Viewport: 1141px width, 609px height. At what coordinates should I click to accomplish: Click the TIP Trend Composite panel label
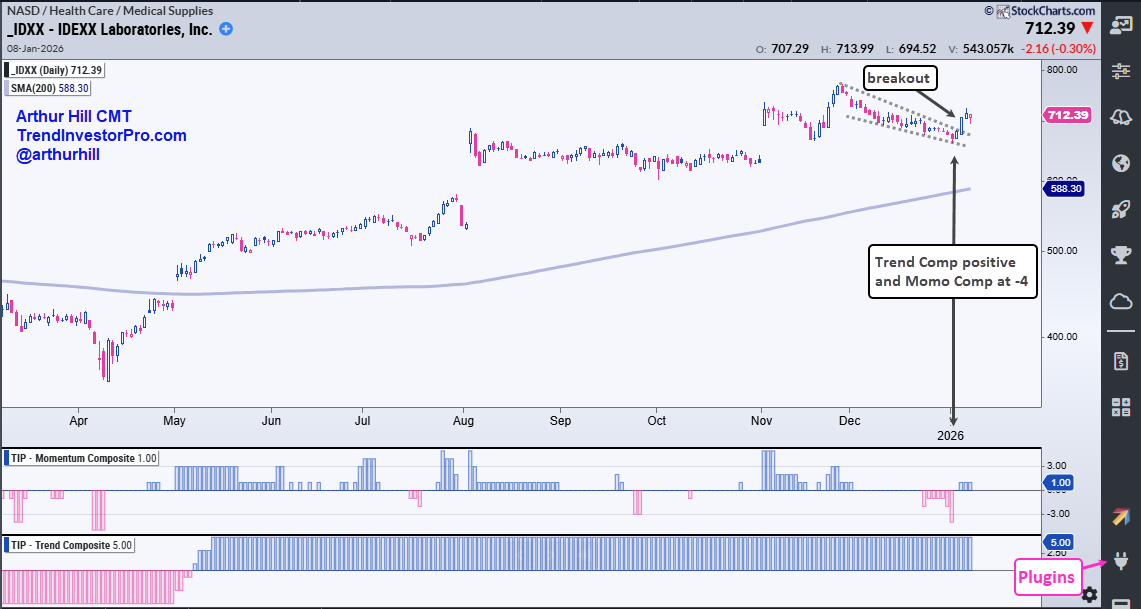72,545
